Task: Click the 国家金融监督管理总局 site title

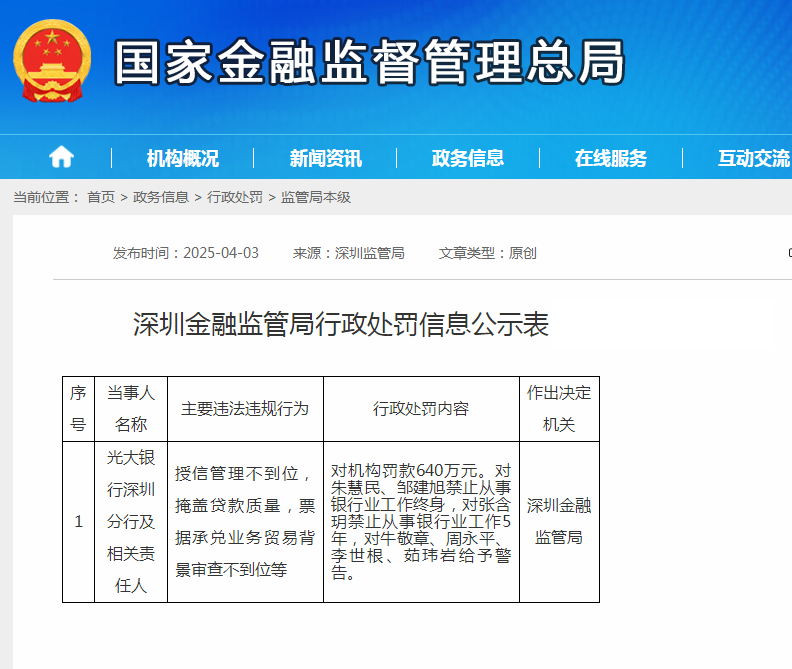Action: [368, 62]
